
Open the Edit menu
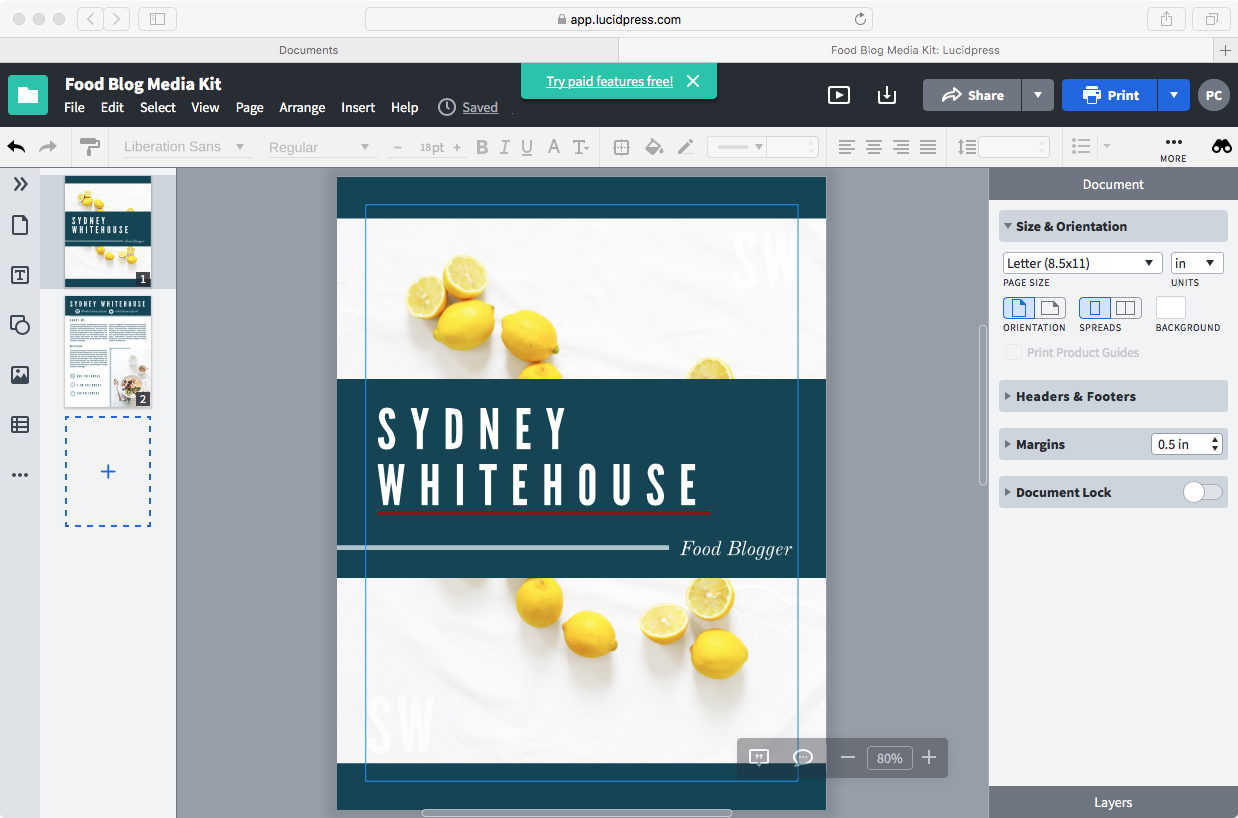coord(112,107)
